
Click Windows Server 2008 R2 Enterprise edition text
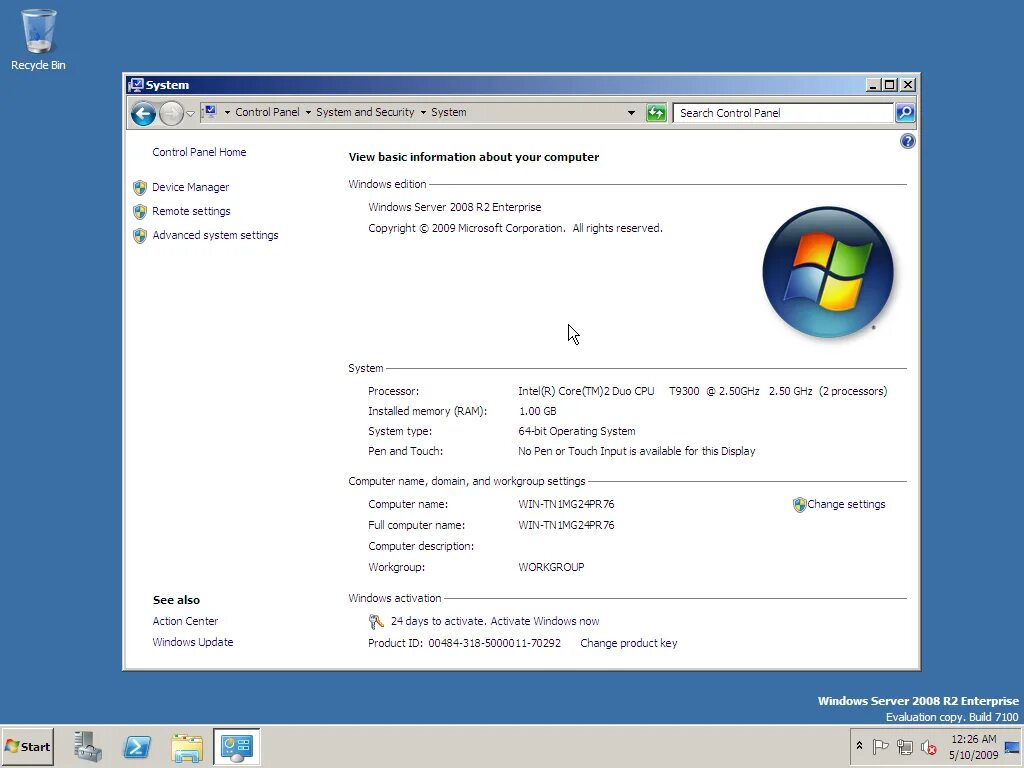click(455, 207)
